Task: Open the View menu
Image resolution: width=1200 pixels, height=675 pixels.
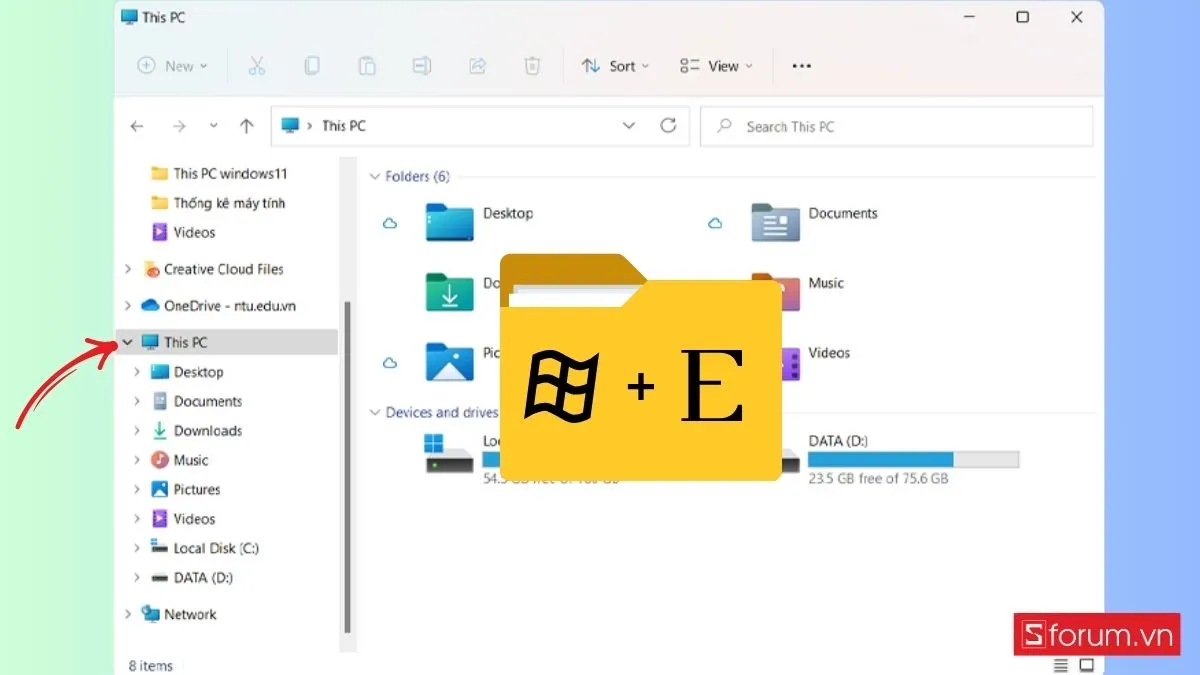Action: 716,65
